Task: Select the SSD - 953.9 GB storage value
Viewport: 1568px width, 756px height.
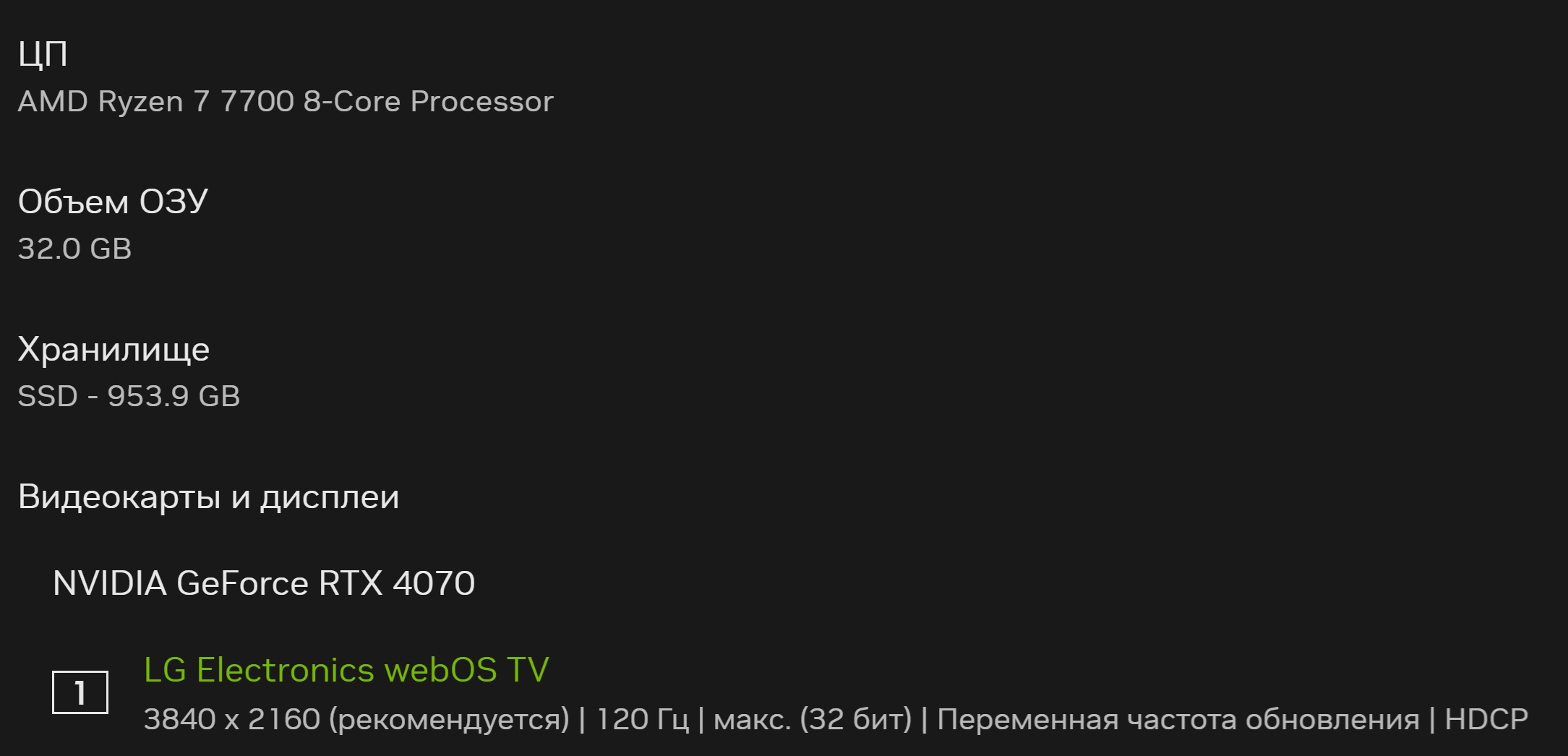Action: (129, 396)
